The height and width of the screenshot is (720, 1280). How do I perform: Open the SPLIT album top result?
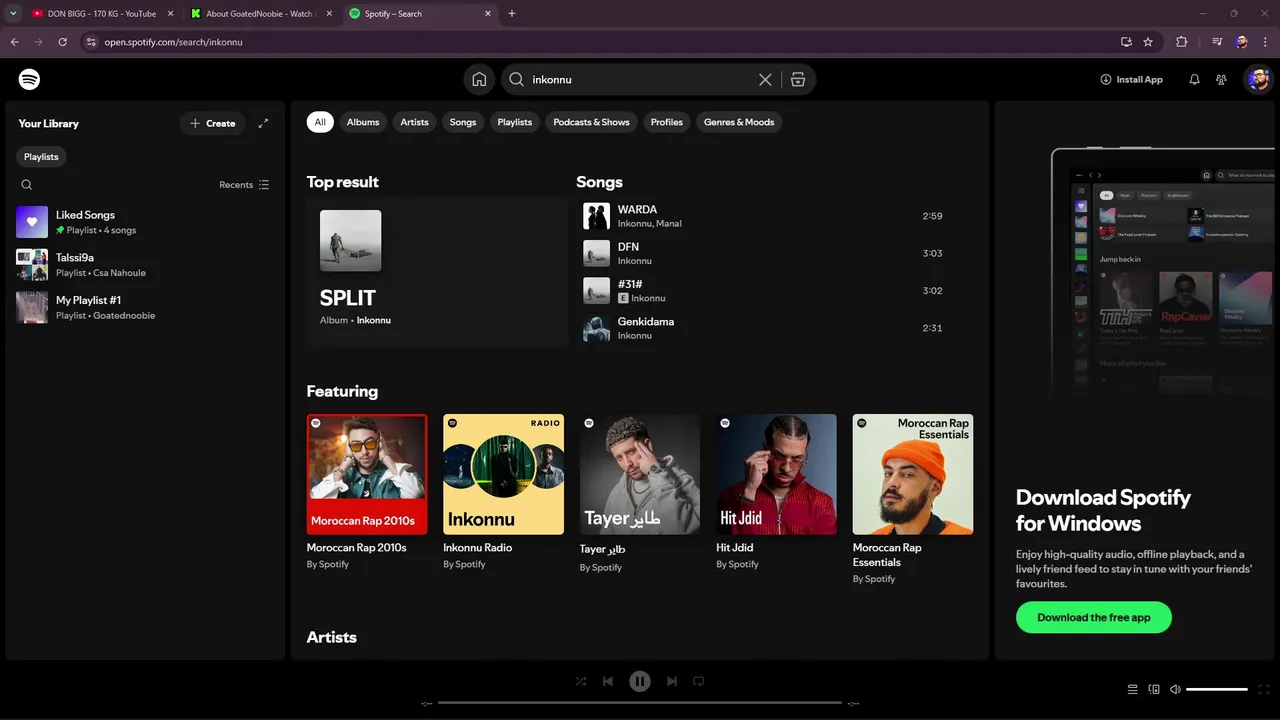click(x=437, y=271)
